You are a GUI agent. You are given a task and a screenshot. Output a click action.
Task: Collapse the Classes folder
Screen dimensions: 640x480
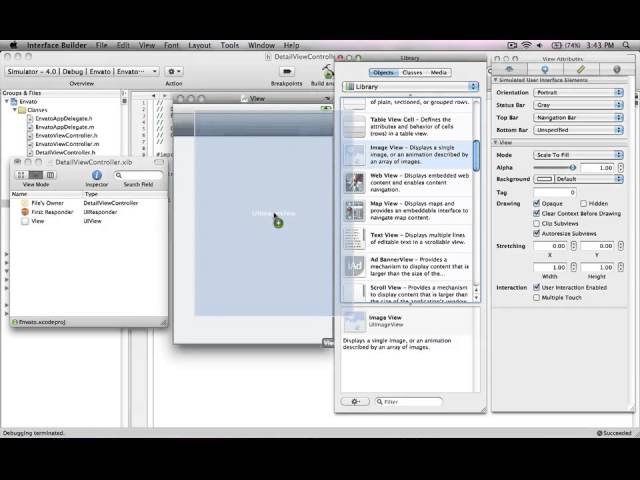pyautogui.click(x=15, y=110)
